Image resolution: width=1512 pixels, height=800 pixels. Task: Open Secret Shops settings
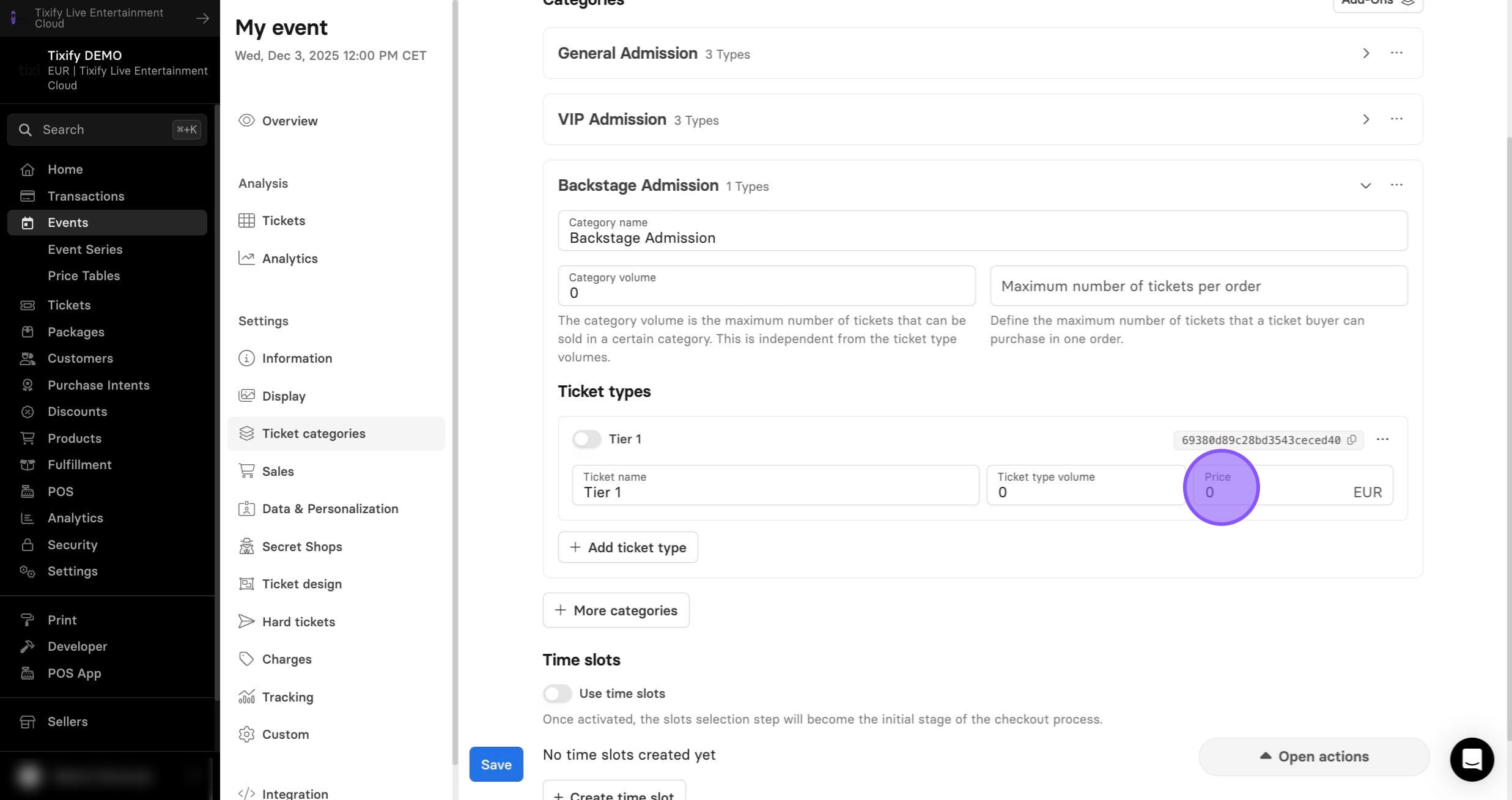[336, 547]
